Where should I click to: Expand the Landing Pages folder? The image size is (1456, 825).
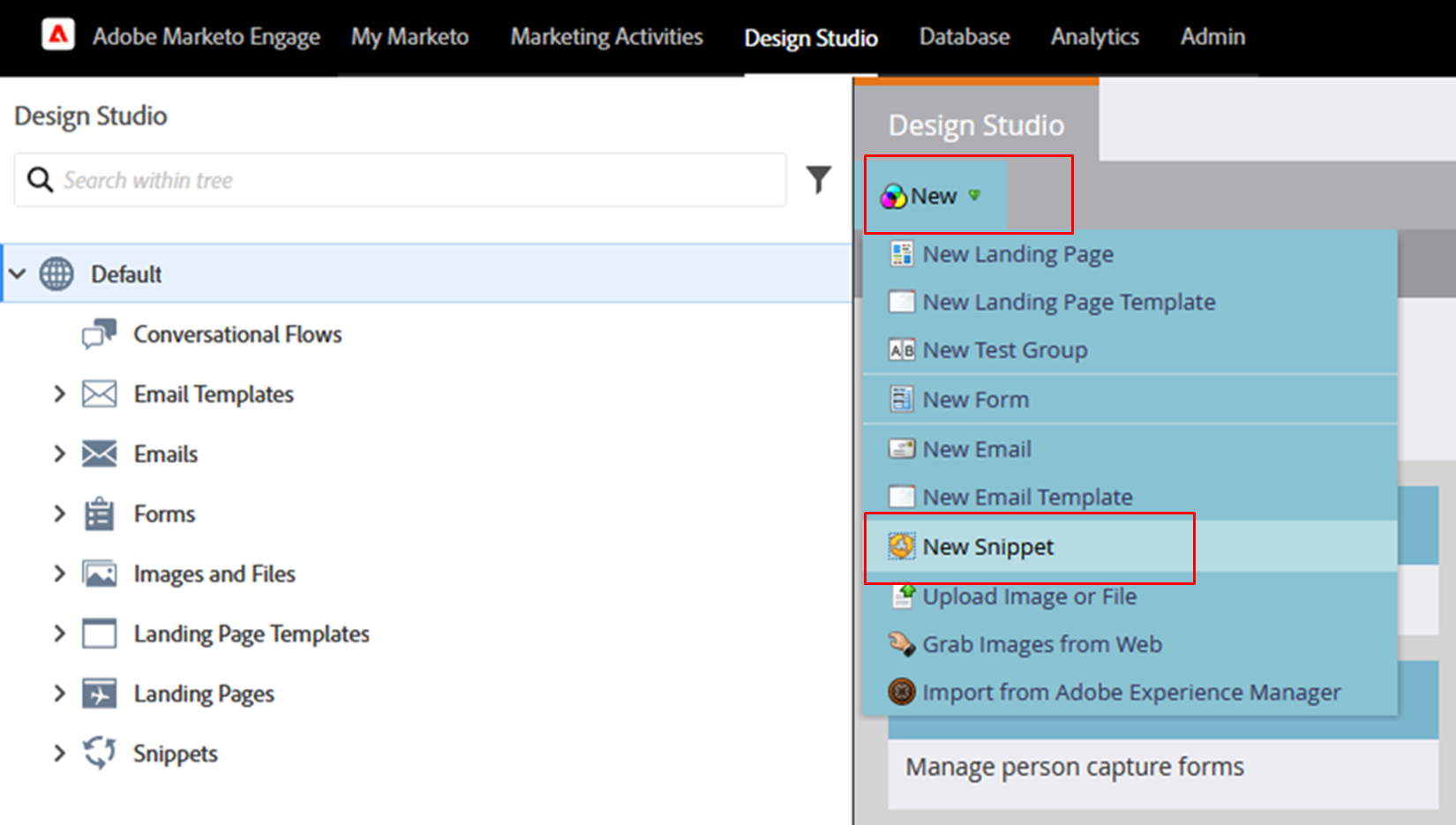(x=59, y=694)
